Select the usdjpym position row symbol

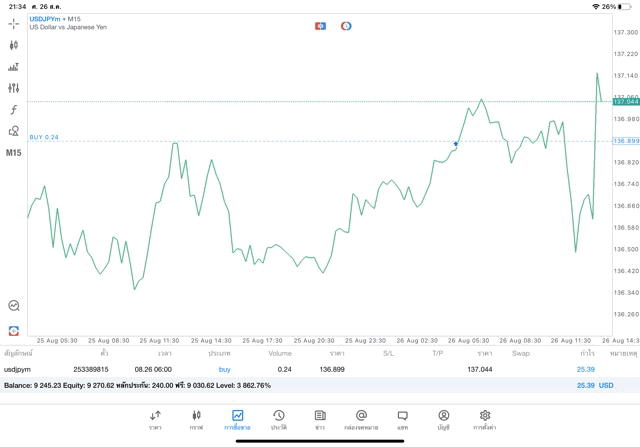coord(17,369)
